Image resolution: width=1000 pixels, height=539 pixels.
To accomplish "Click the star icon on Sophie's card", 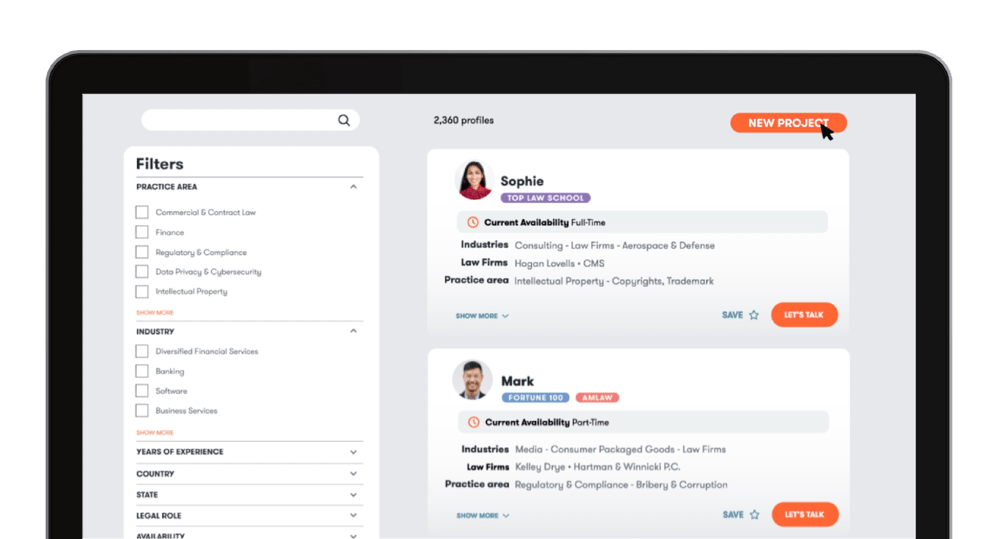I will [x=754, y=315].
